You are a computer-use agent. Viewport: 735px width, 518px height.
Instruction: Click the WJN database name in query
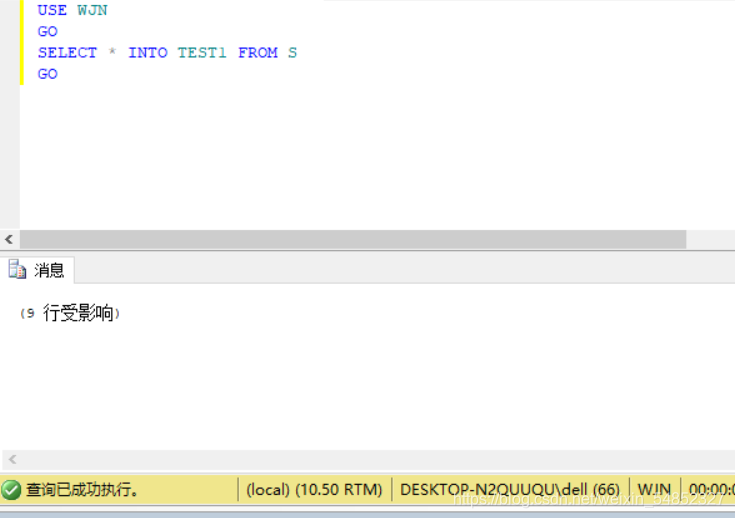tap(92, 10)
